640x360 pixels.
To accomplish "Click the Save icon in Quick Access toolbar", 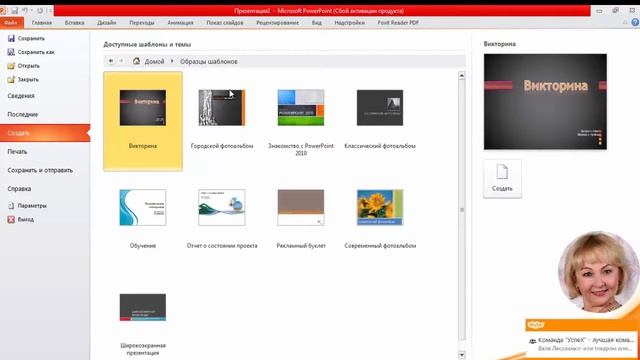I will (14, 11).
